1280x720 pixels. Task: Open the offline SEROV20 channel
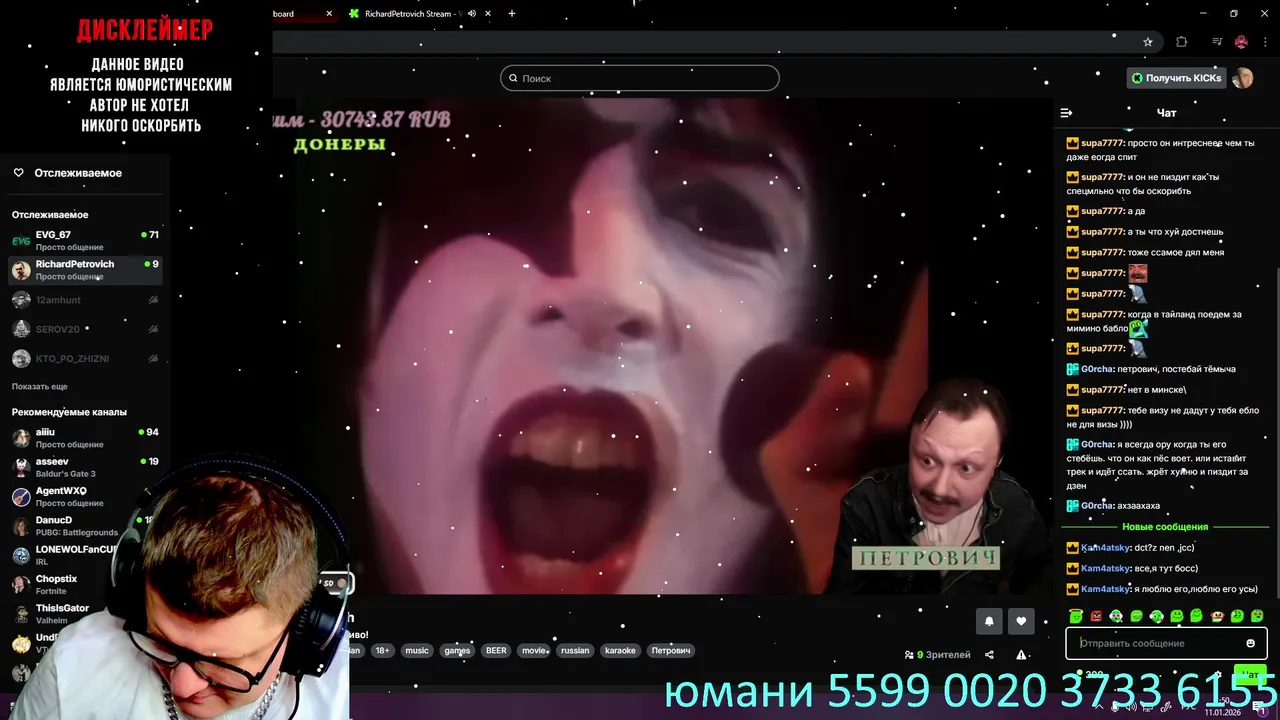click(85, 329)
